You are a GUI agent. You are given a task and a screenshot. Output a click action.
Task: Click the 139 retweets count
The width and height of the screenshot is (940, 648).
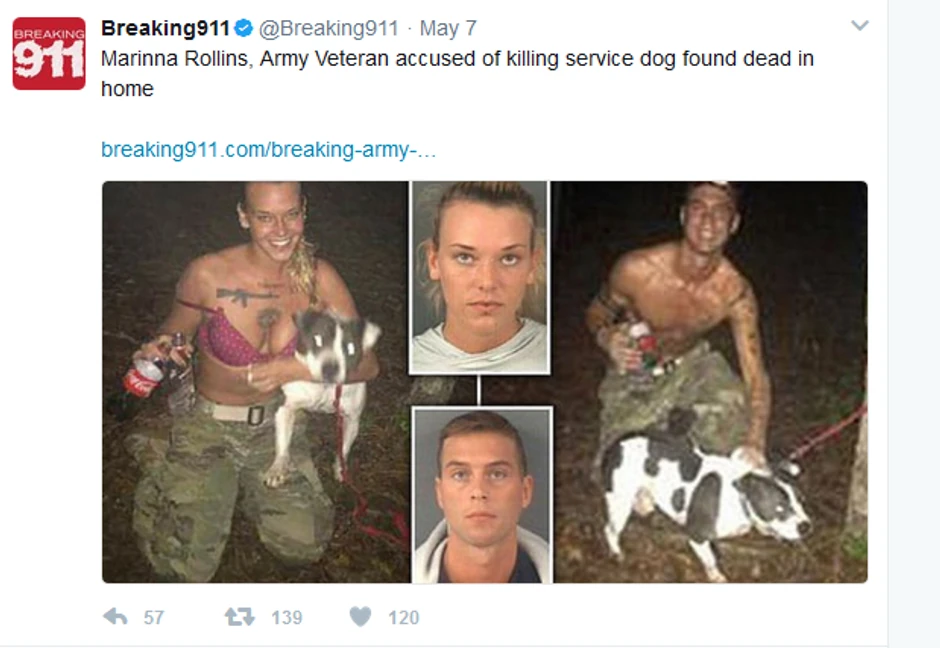[287, 617]
